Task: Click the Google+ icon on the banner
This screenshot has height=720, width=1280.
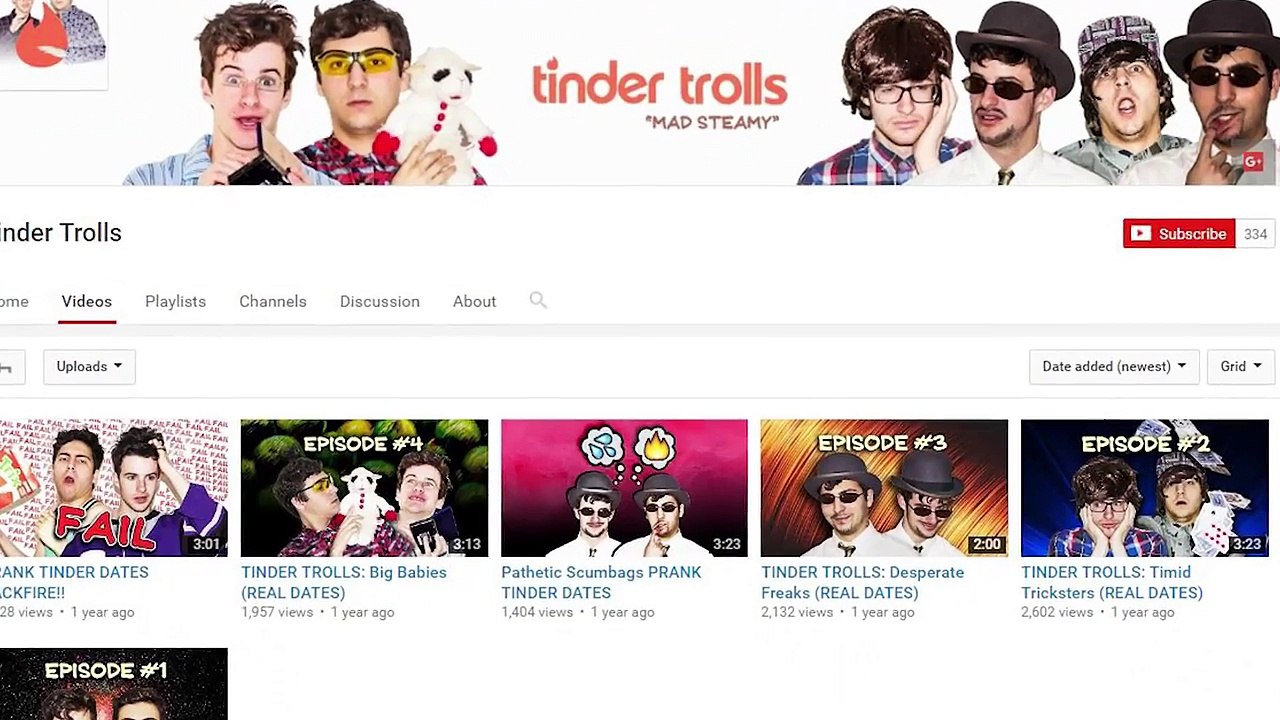Action: pos(1253,162)
